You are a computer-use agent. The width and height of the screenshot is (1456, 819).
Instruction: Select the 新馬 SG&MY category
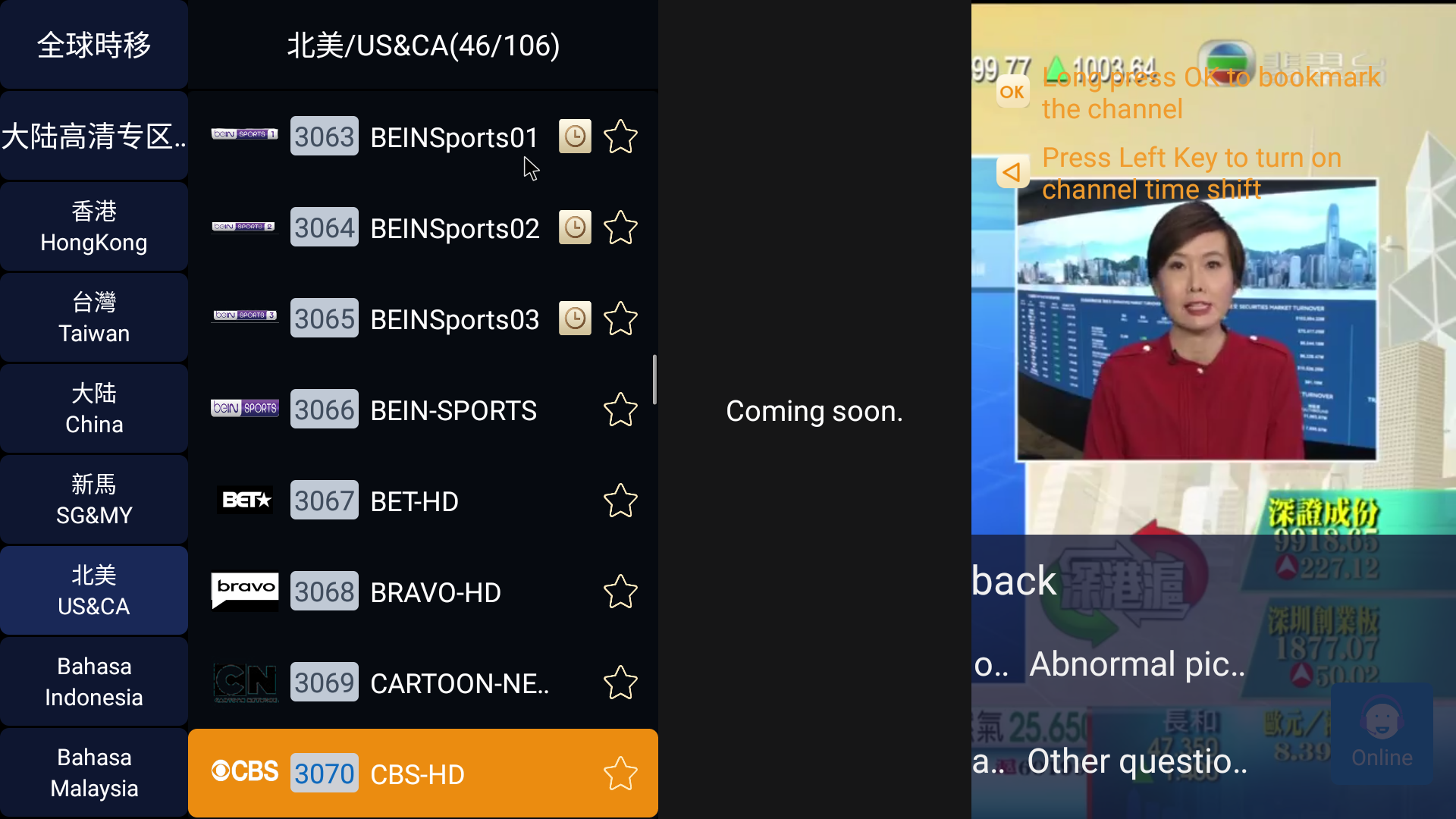94,500
